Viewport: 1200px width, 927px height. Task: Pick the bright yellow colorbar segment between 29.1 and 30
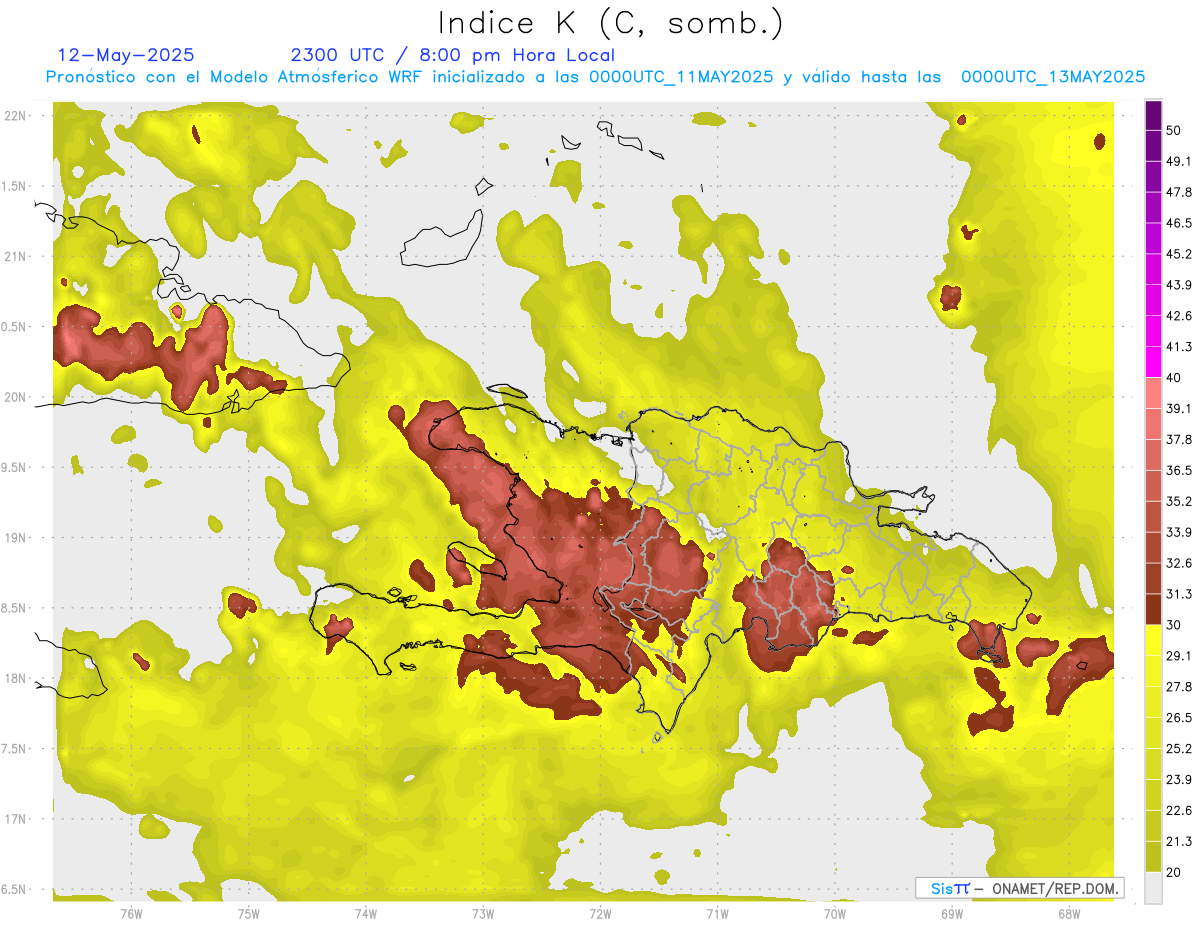coord(1154,640)
